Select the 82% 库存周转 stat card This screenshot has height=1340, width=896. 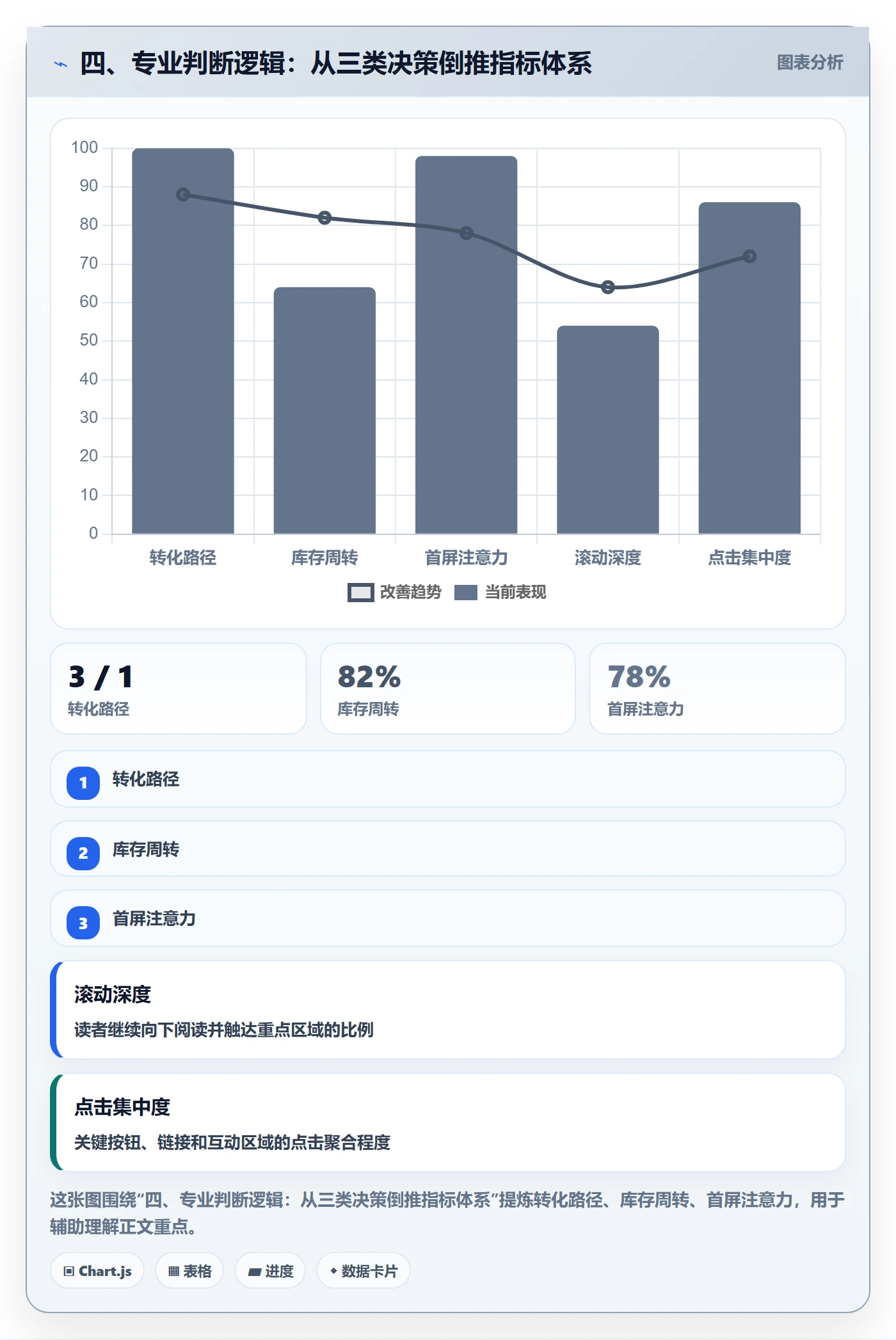coord(448,689)
